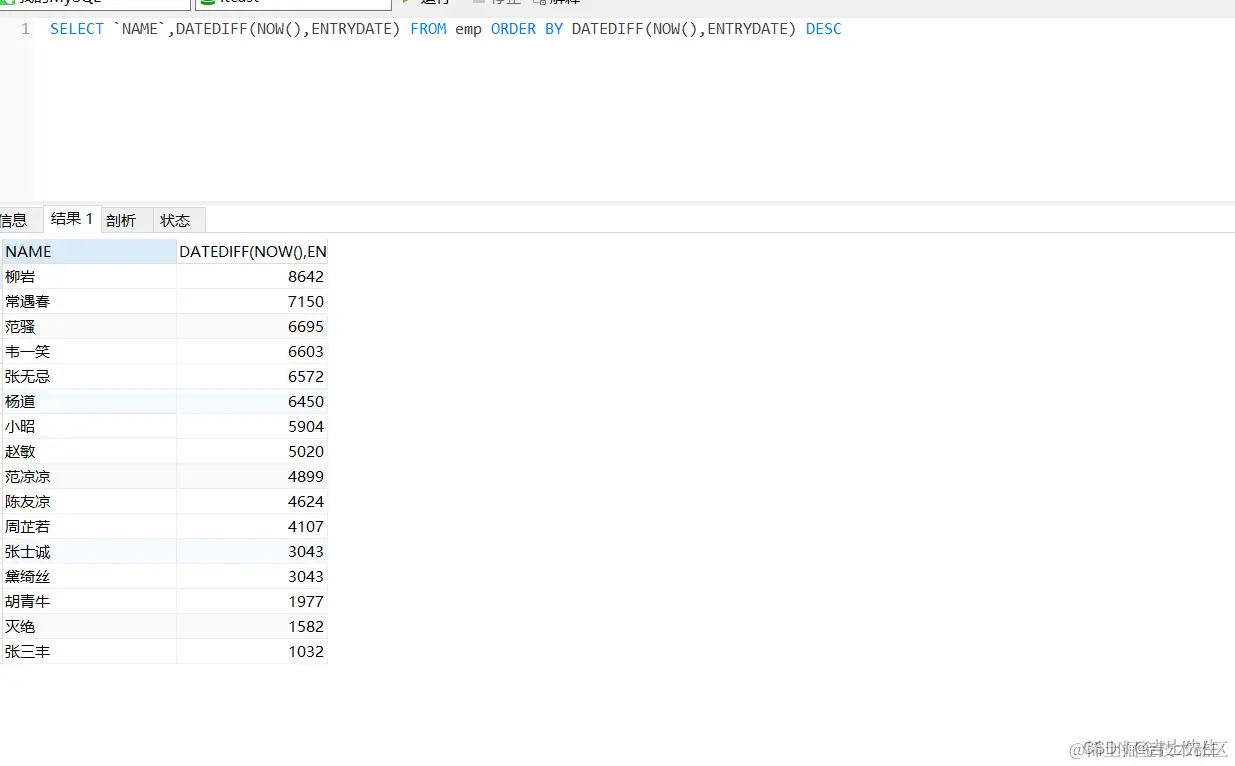Image resolution: width=1235 pixels, height=766 pixels.
Task: Click the SELECT keyword in the query
Action: pyautogui.click(x=77, y=29)
